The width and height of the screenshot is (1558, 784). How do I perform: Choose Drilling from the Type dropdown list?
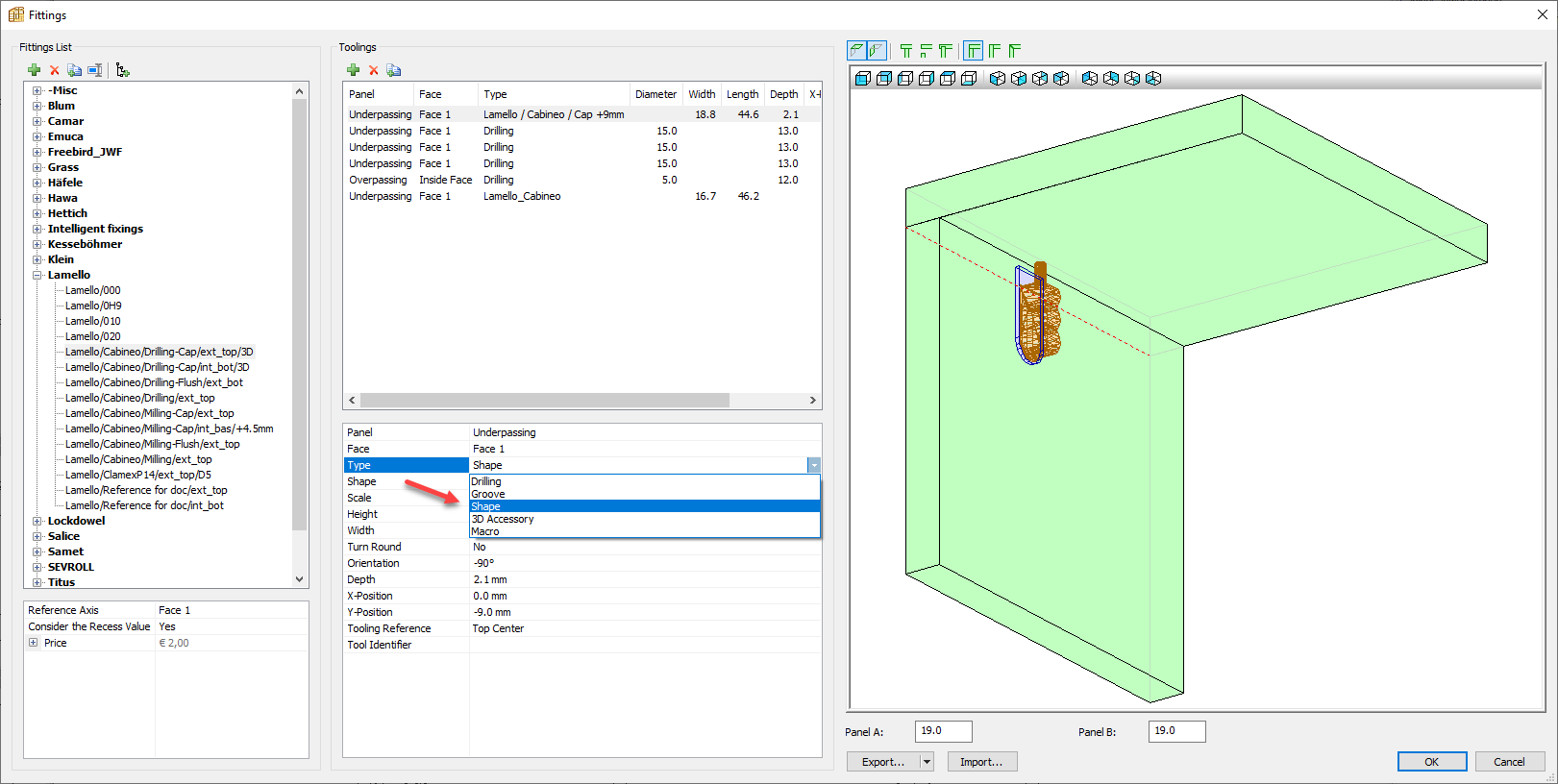pyautogui.click(x=644, y=481)
